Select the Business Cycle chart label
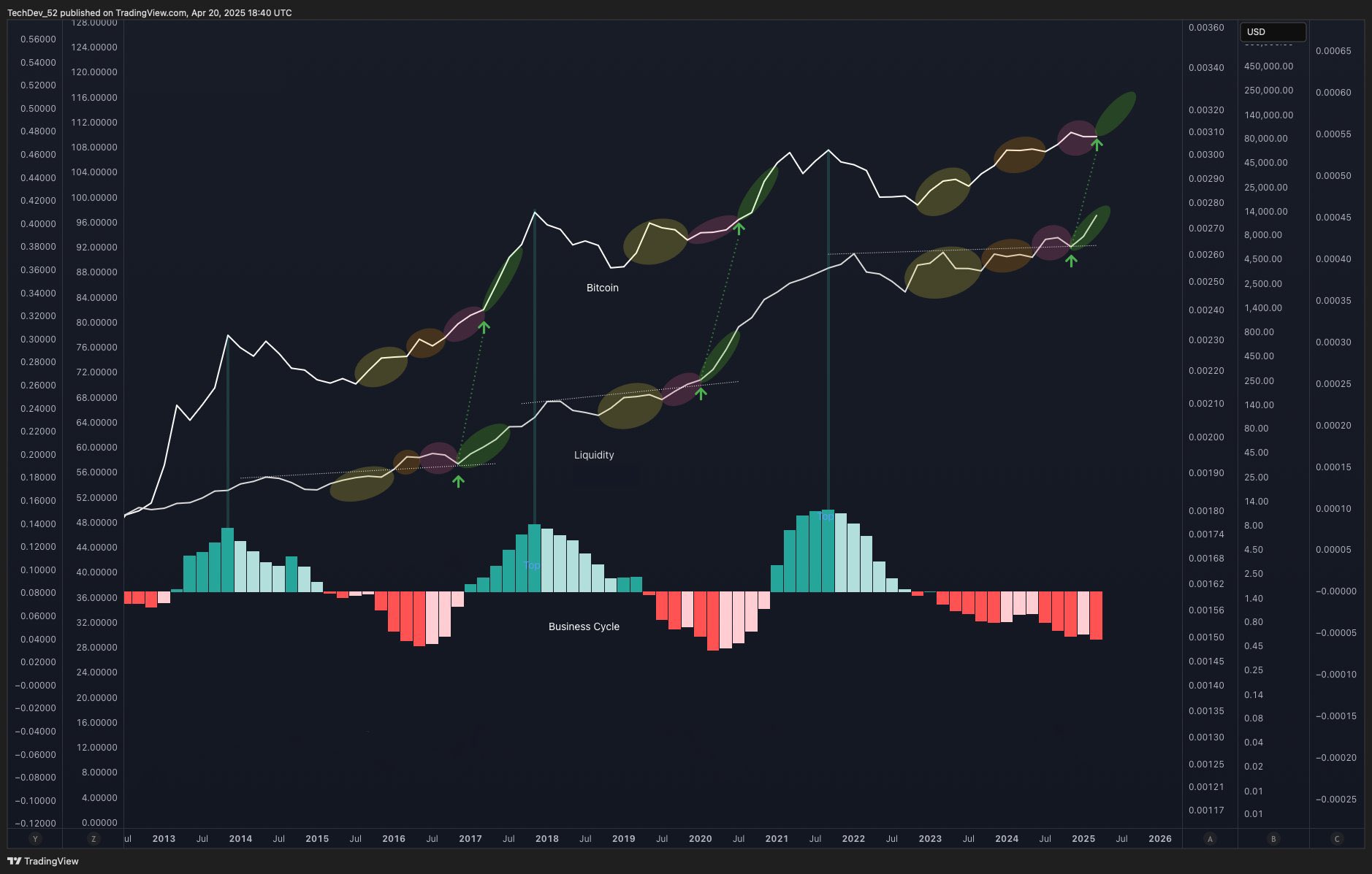Viewport: 1372px width, 874px height. [x=584, y=626]
